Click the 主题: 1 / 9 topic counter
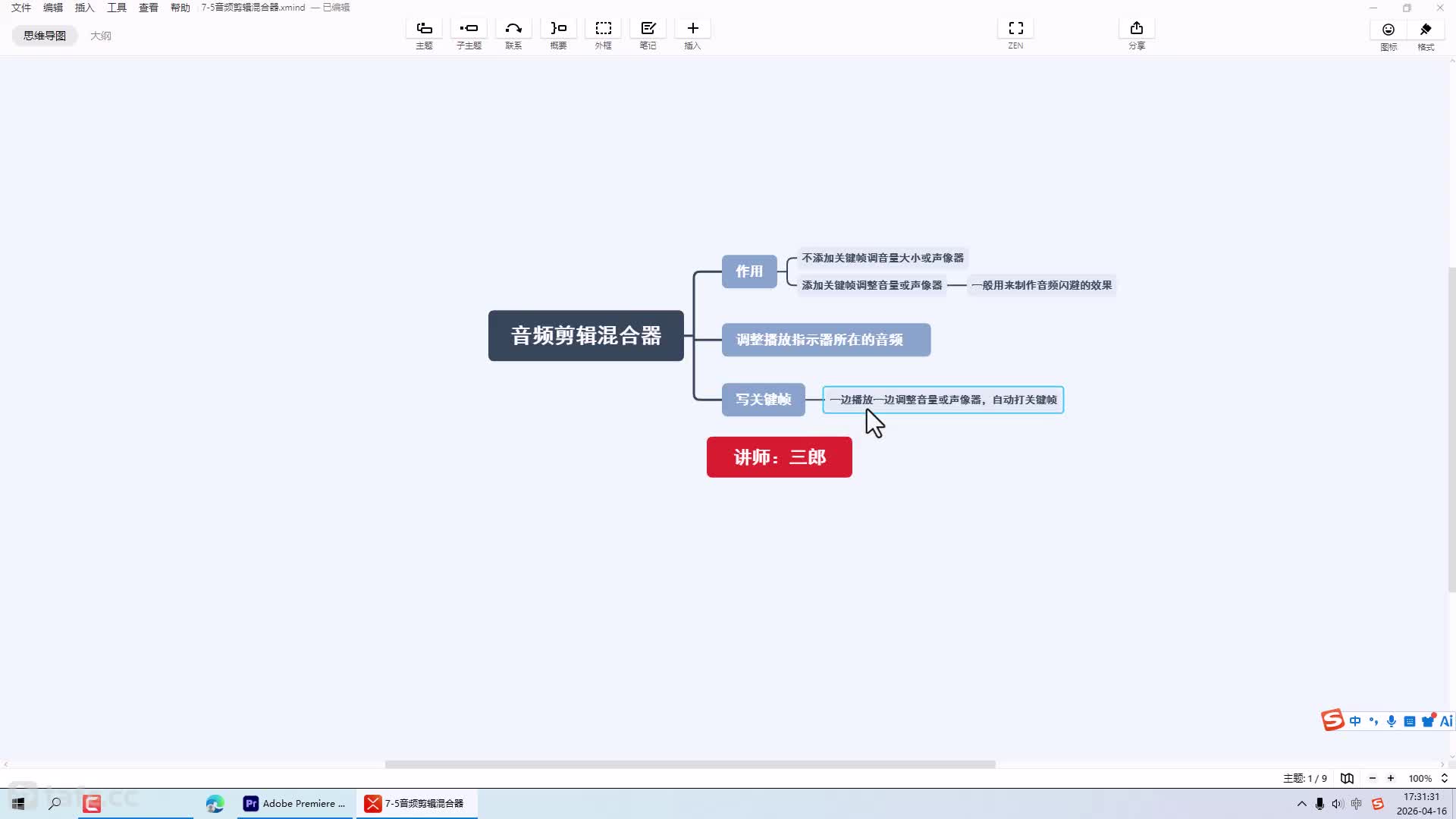The image size is (1456, 819). tap(1304, 778)
